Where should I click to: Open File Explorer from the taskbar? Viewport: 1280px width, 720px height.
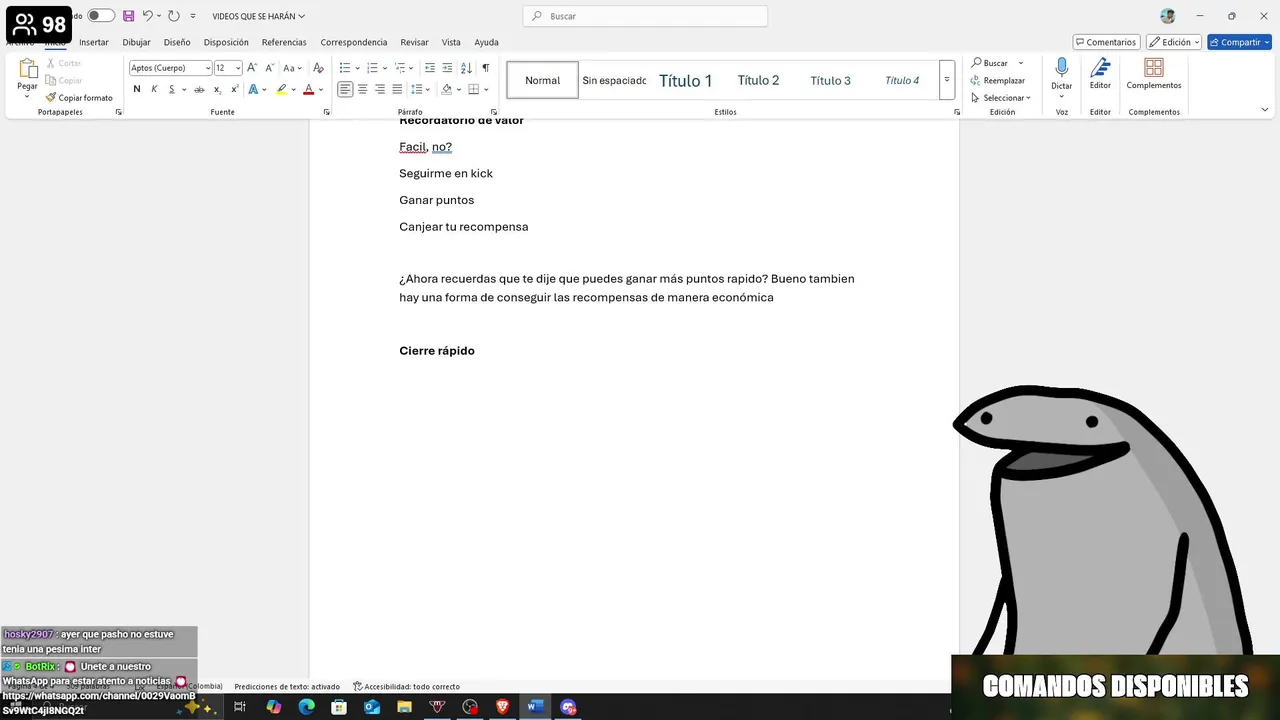pyautogui.click(x=404, y=707)
